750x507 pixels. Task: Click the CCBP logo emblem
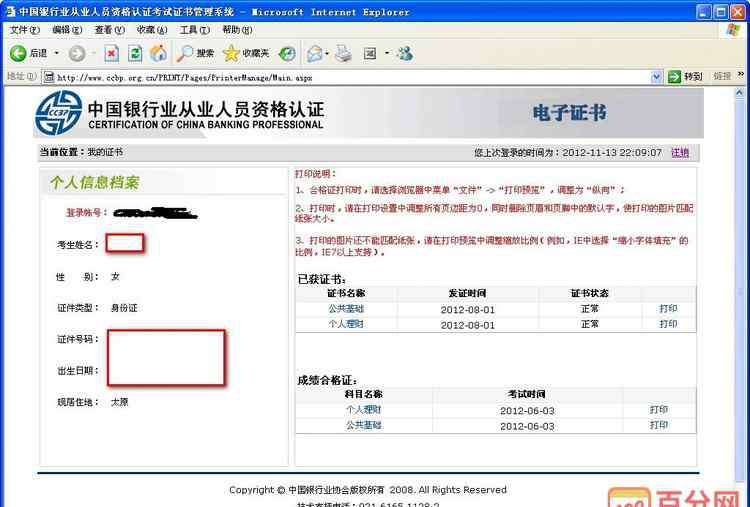(x=58, y=113)
